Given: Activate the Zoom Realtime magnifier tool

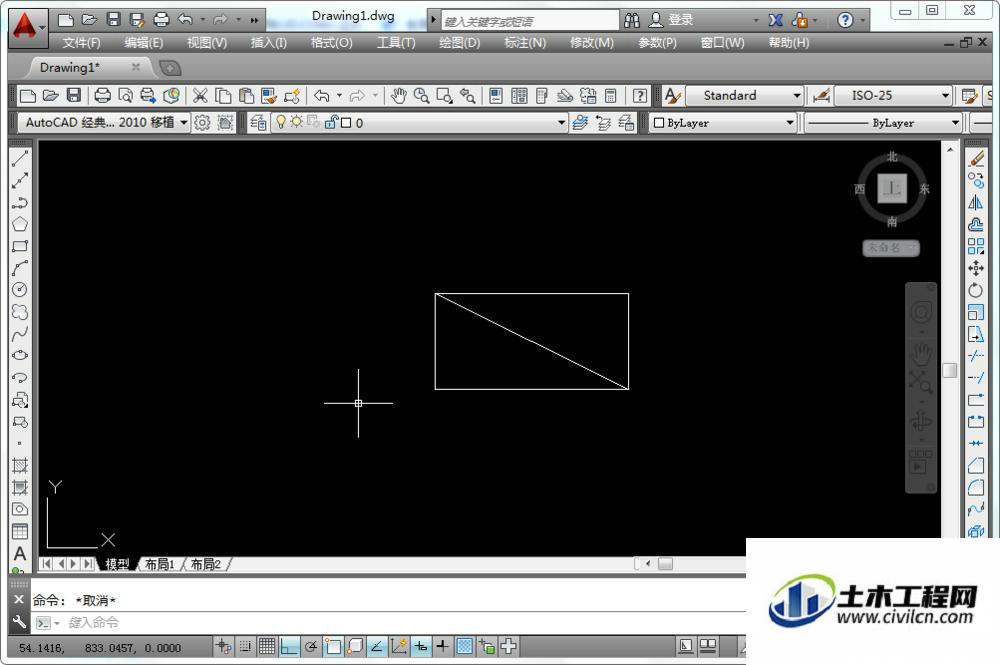Looking at the screenshot, I should (x=421, y=96).
